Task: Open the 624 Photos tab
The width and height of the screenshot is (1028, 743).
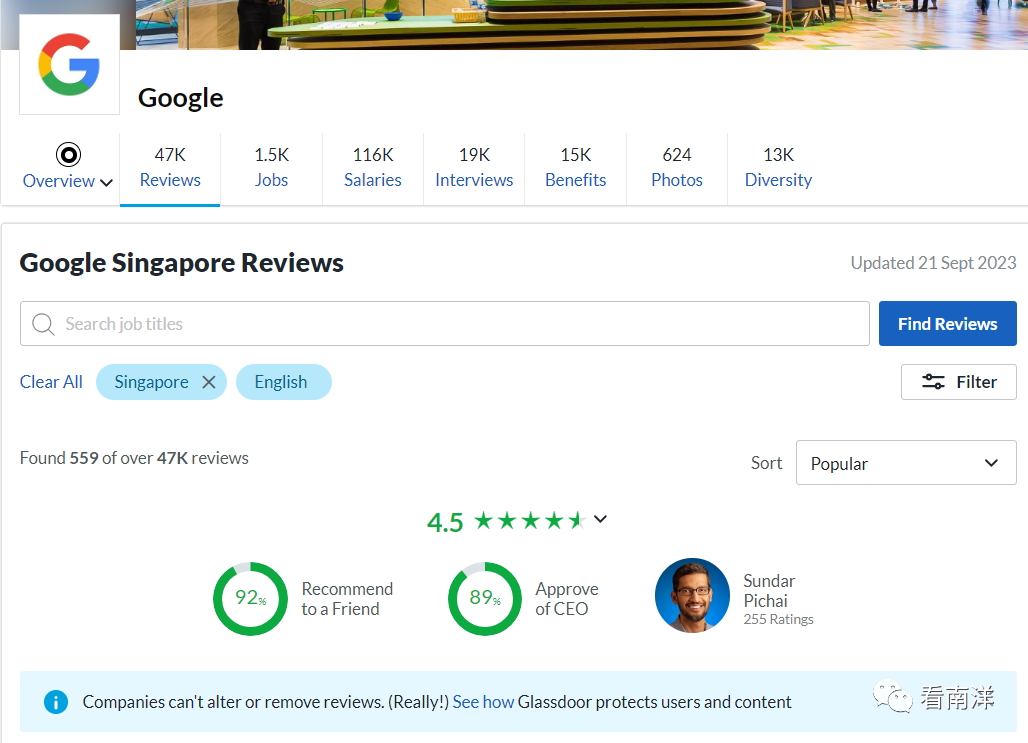Action: (x=677, y=167)
